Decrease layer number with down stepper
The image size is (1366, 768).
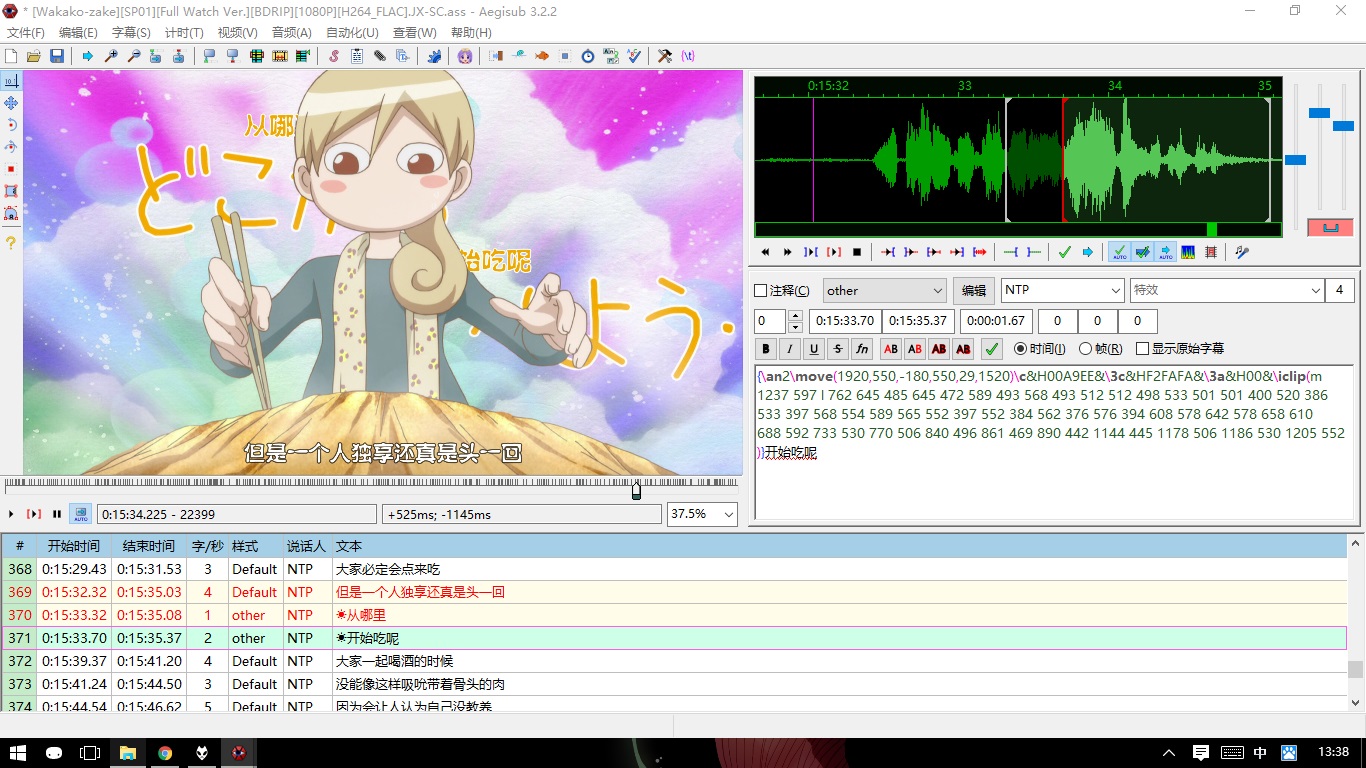pos(795,327)
